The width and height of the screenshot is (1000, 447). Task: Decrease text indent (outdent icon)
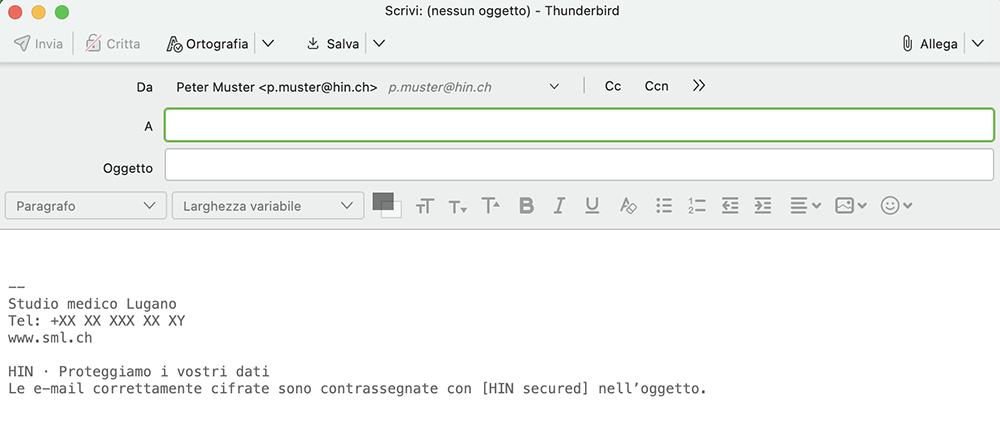(x=730, y=205)
